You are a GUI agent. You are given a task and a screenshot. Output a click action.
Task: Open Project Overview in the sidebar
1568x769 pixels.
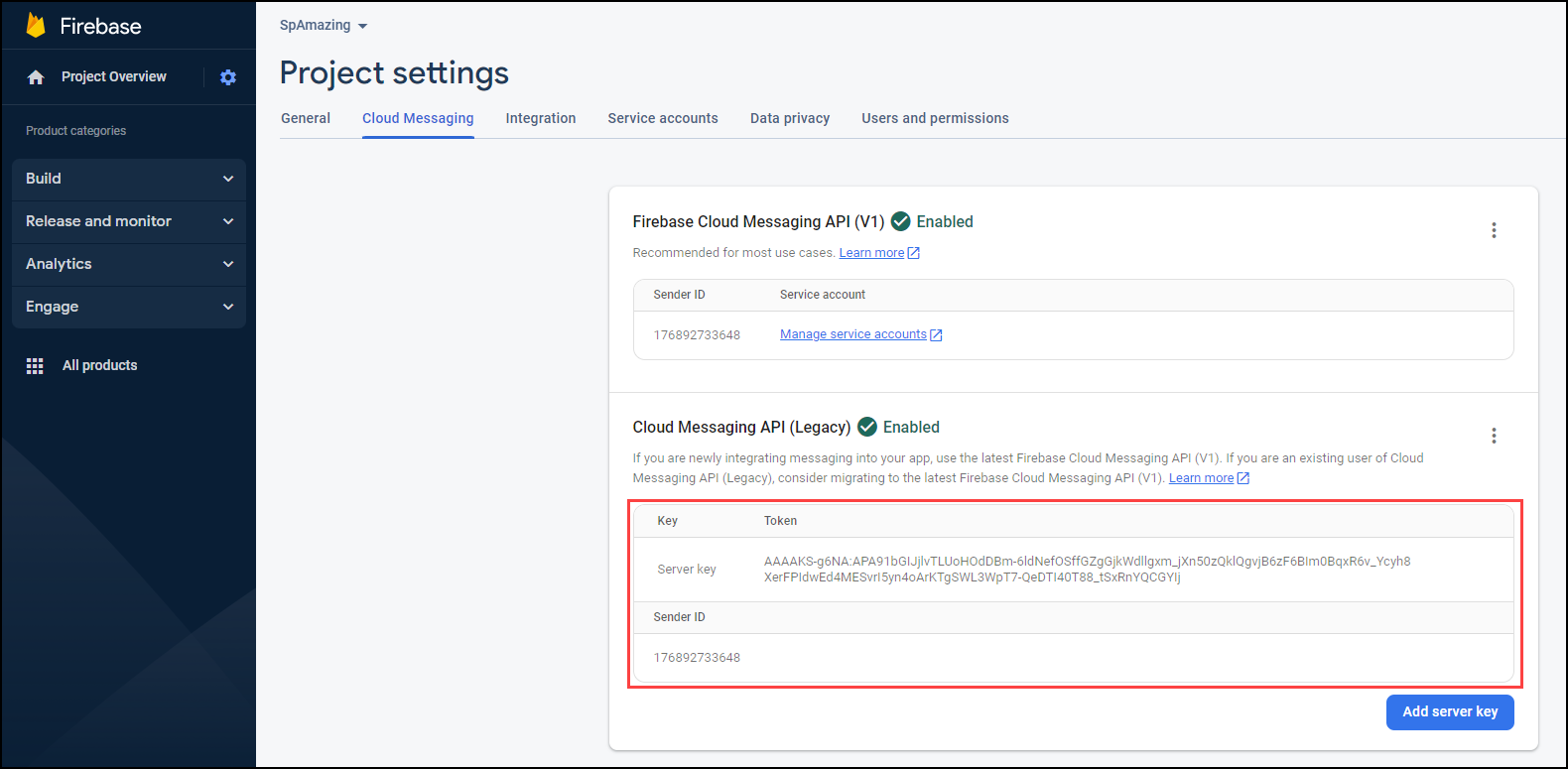click(x=113, y=77)
